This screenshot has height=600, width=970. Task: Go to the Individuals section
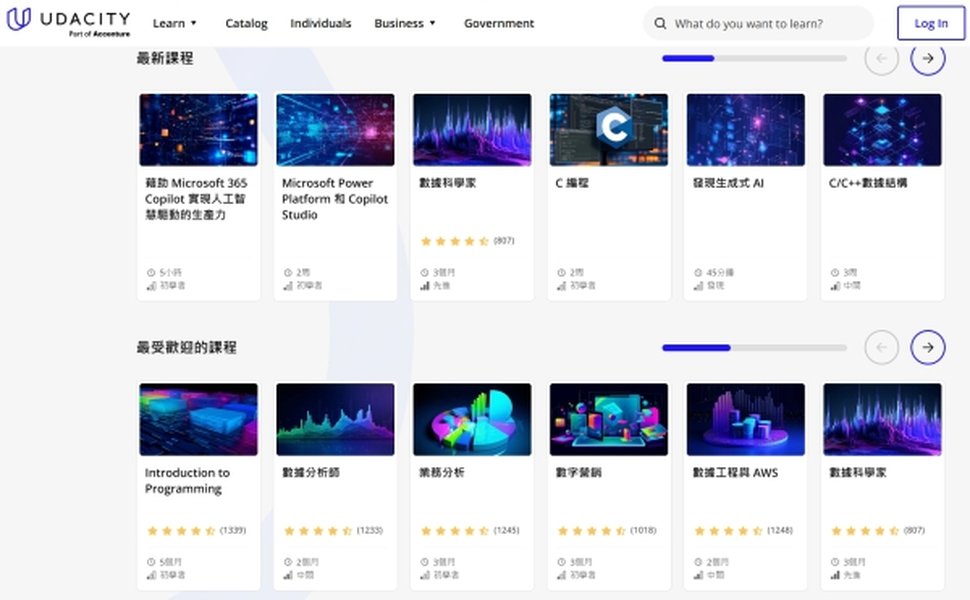(320, 24)
